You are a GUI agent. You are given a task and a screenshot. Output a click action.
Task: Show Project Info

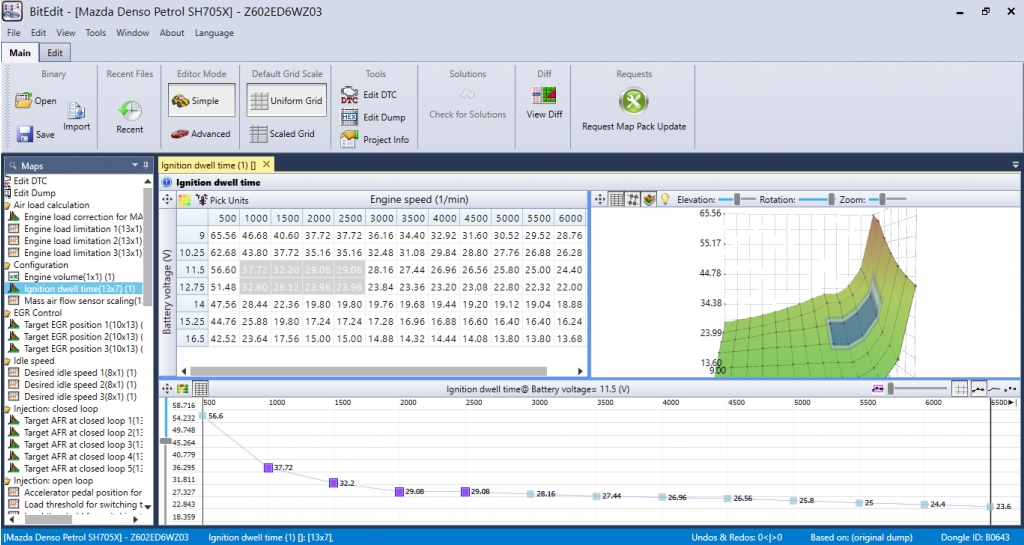click(374, 140)
